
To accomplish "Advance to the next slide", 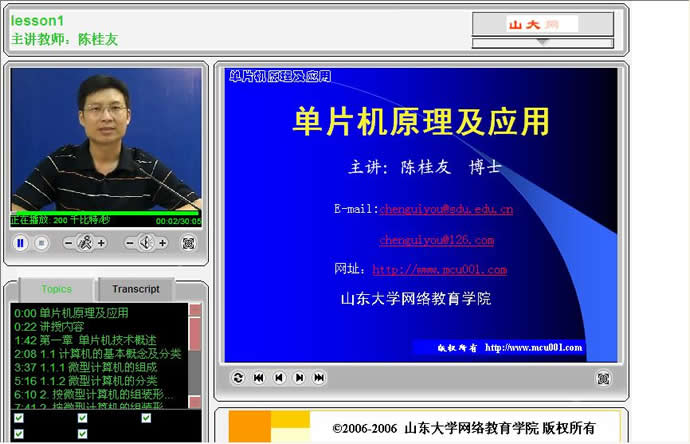I will pyautogui.click(x=299, y=378).
